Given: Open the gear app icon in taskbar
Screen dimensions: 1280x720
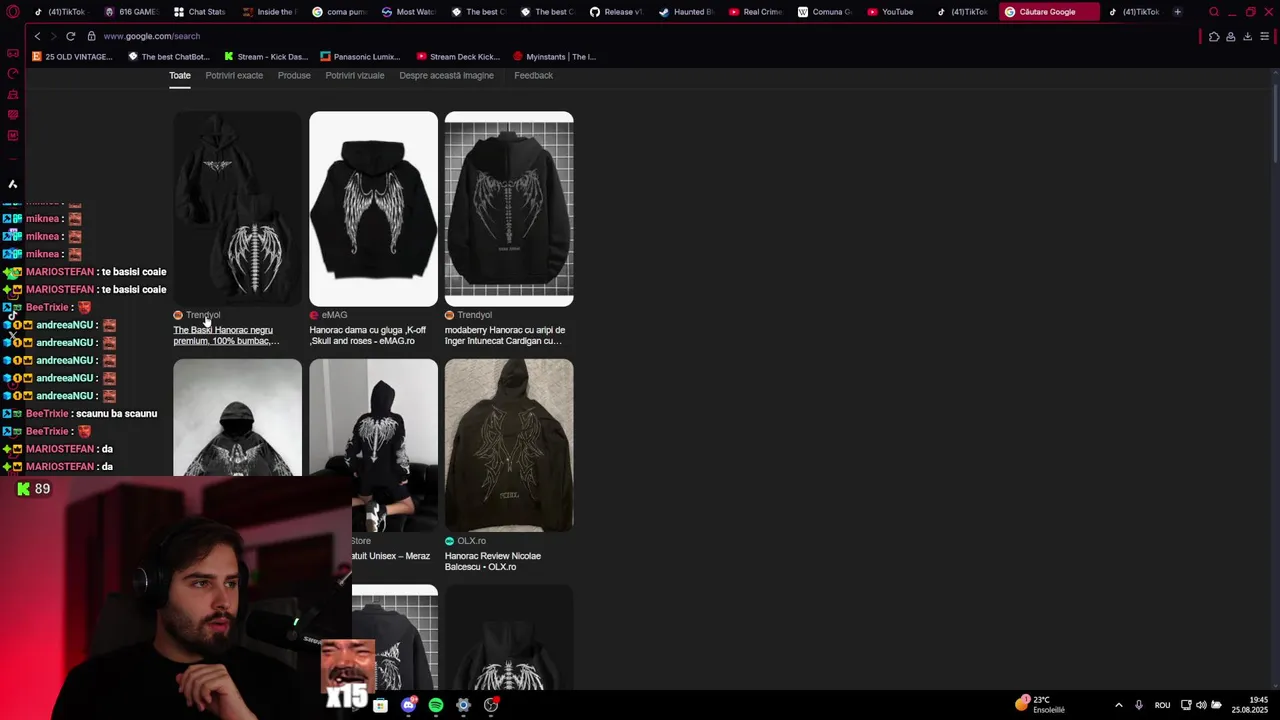Looking at the screenshot, I should [463, 705].
